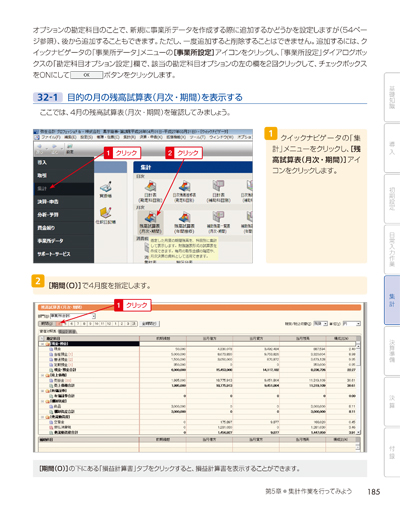
Task: Select 導入 in the navigator sidebar
Action: pos(63,163)
